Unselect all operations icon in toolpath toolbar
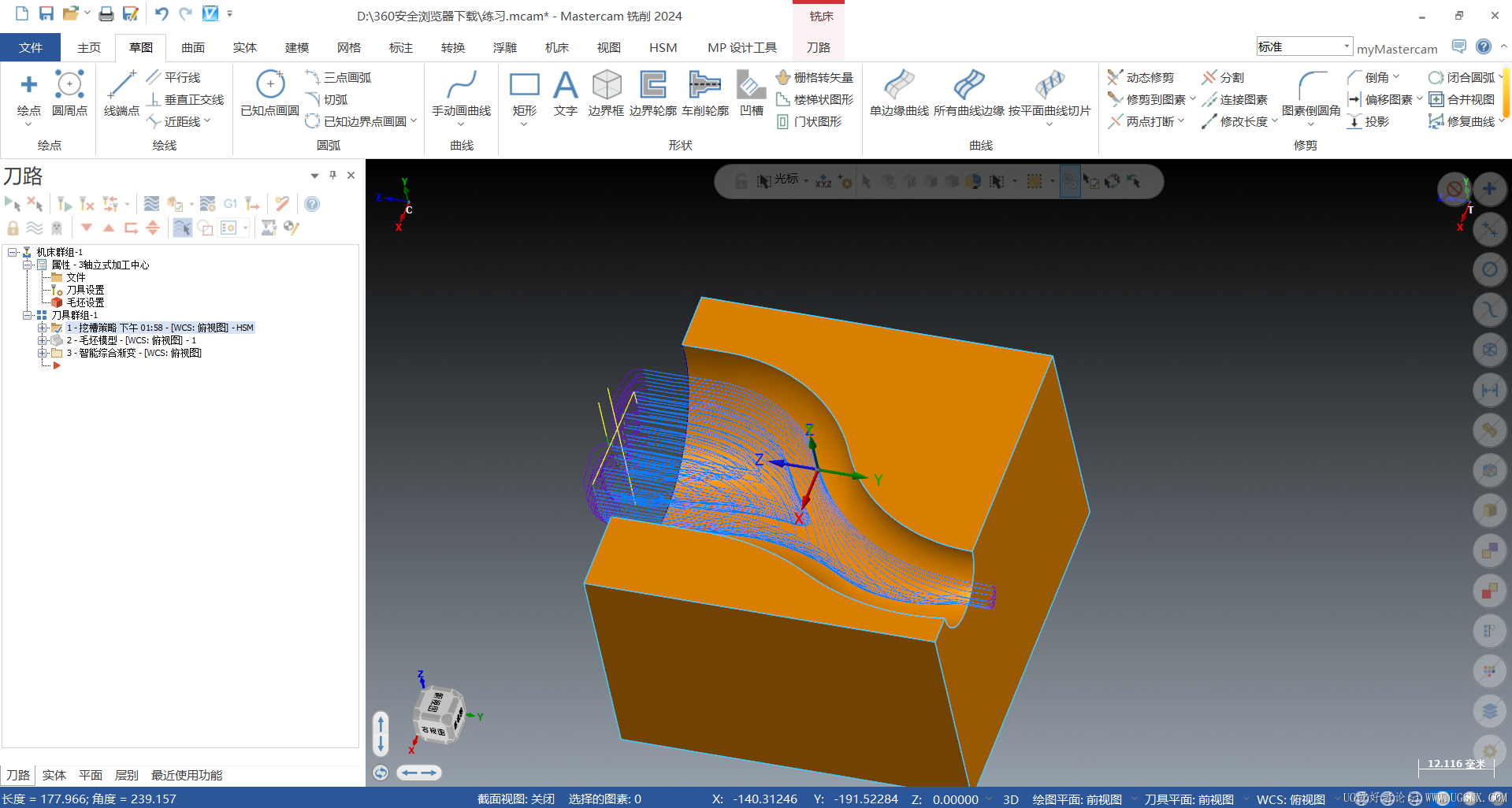Viewport: 1512px width, 808px height. [35, 204]
